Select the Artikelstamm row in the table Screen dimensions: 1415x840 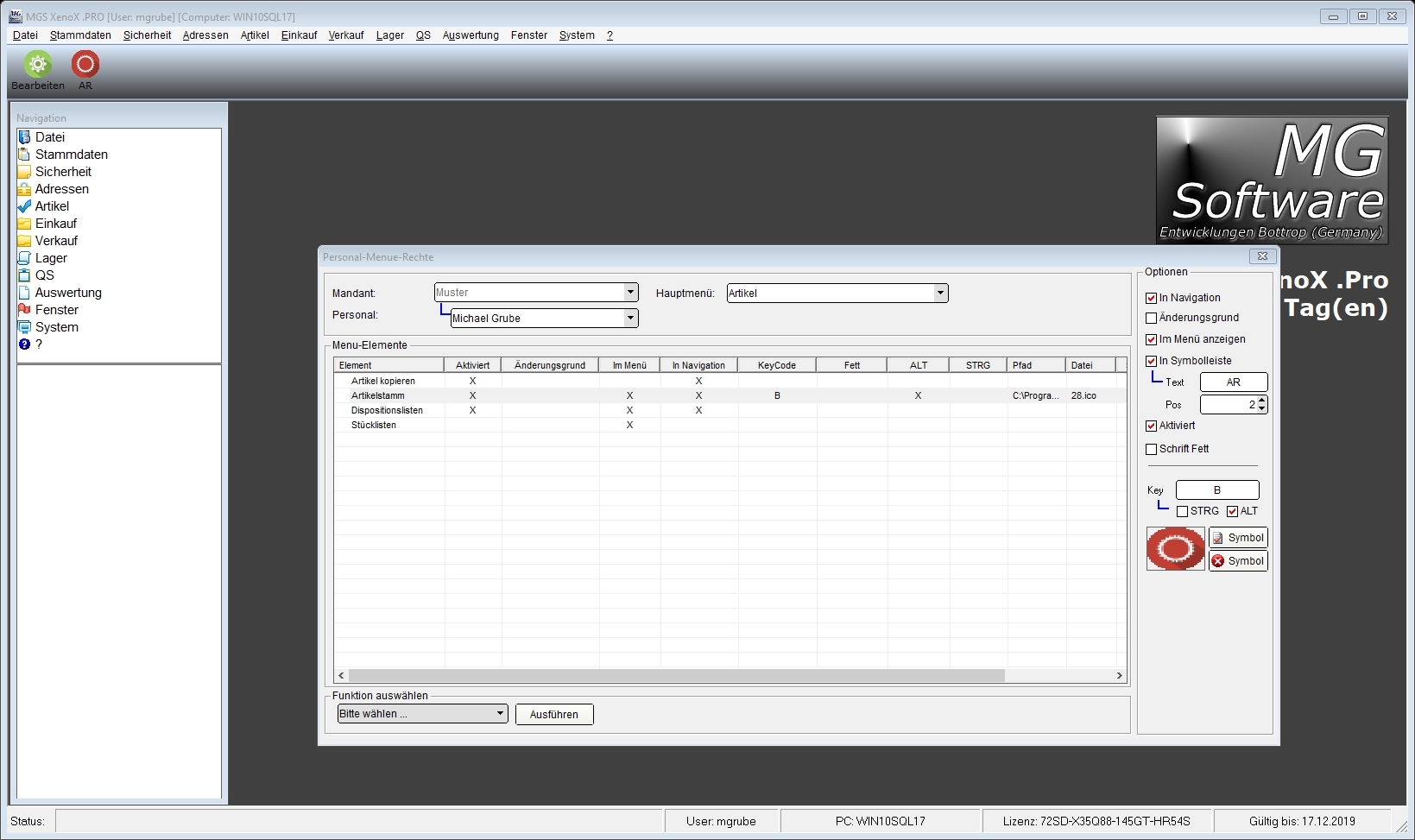(730, 395)
